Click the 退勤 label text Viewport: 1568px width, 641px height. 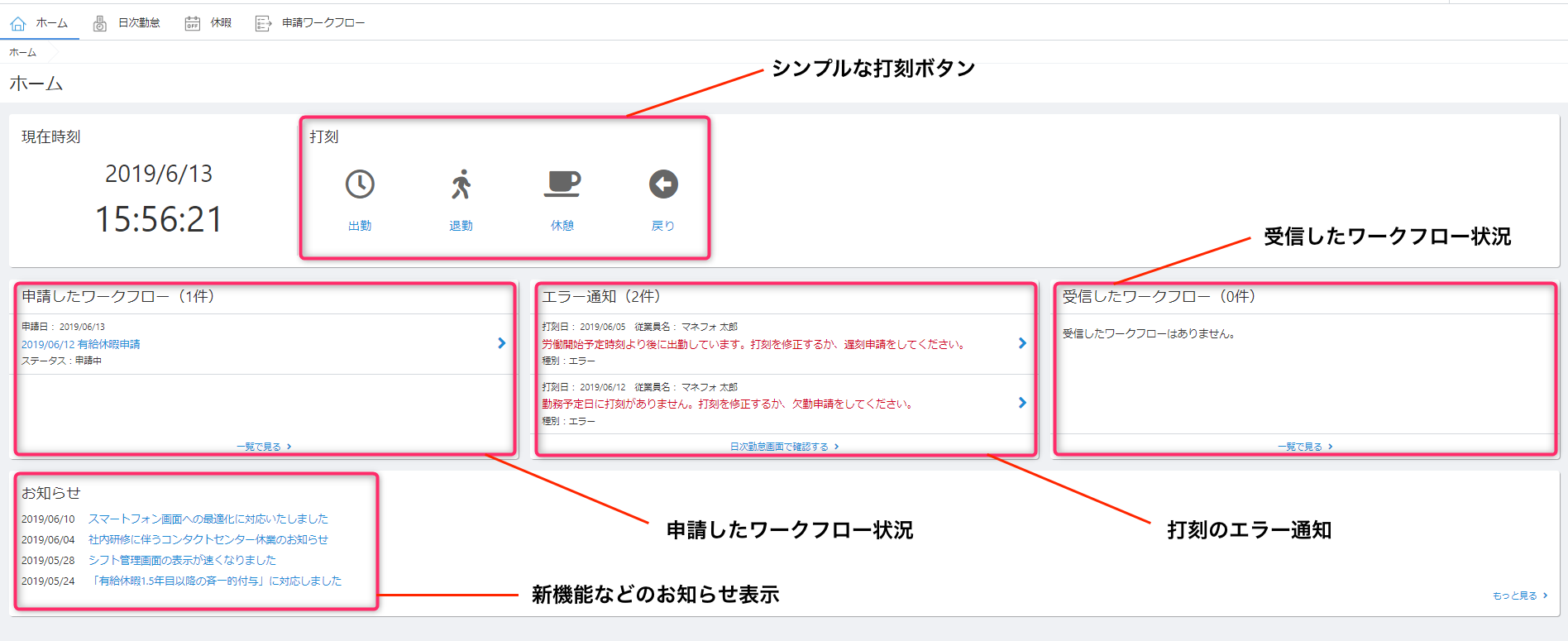point(461,226)
